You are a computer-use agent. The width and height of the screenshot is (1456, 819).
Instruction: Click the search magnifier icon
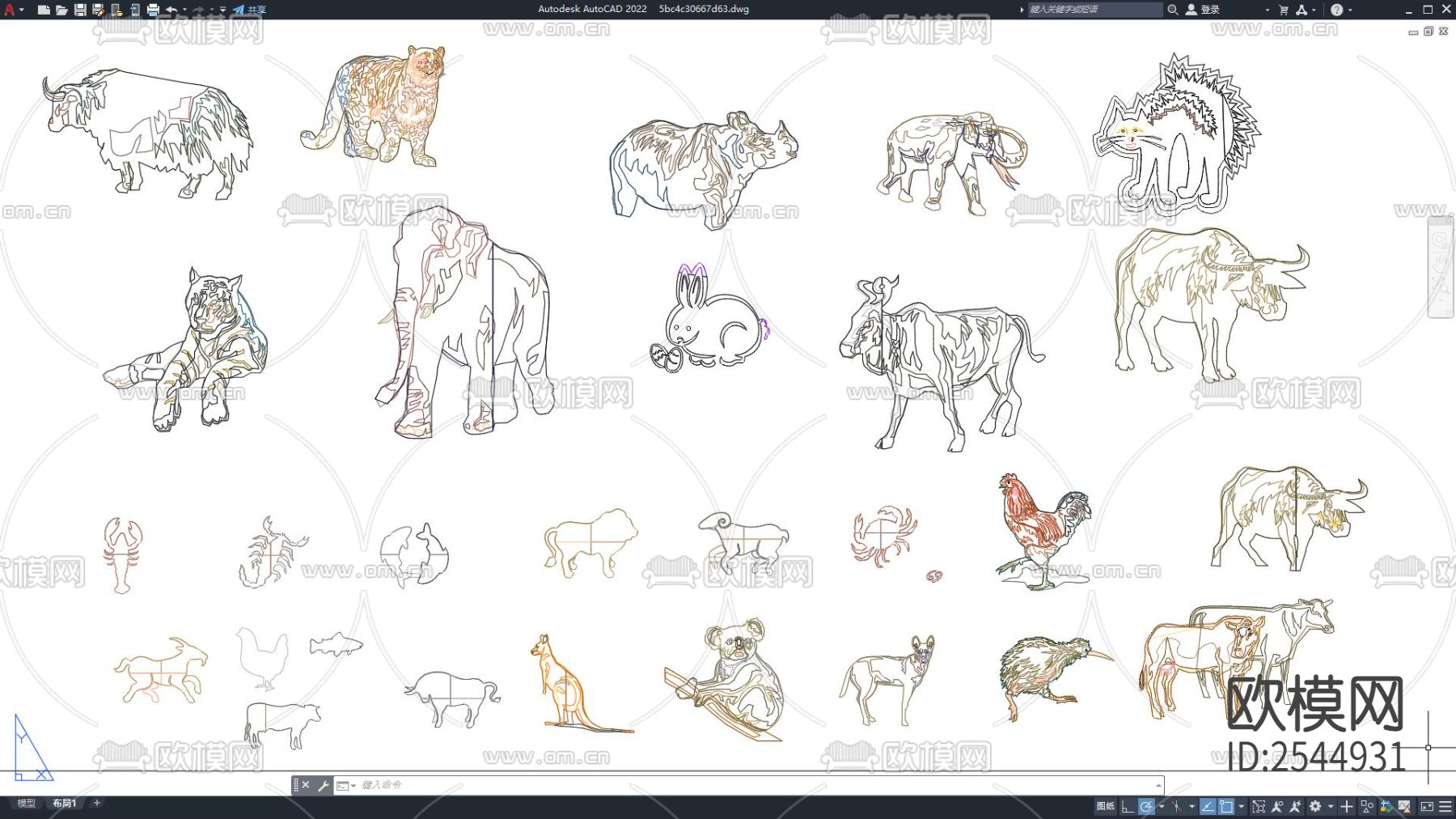pyautogui.click(x=1172, y=10)
